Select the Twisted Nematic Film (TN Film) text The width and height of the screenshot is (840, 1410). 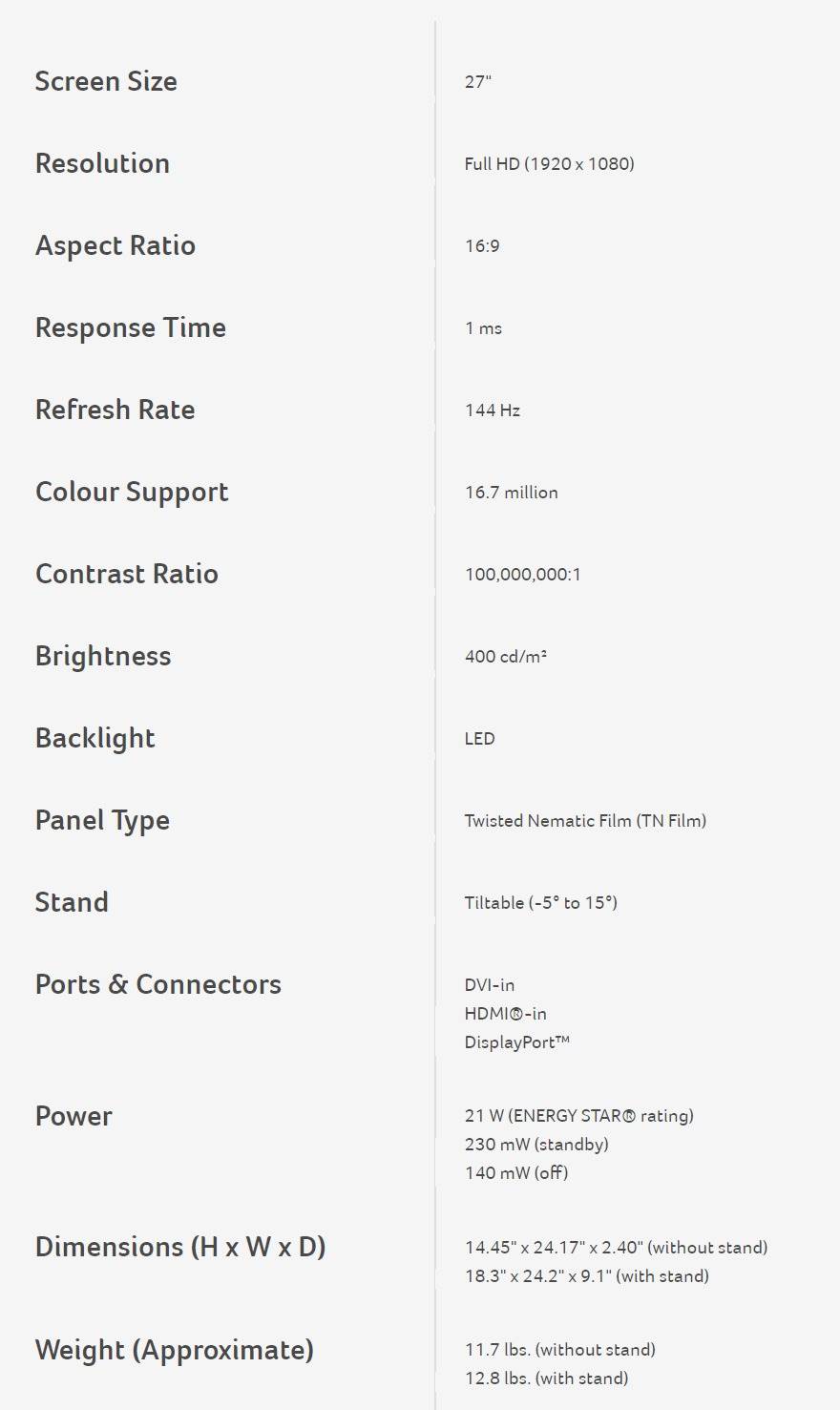585,821
